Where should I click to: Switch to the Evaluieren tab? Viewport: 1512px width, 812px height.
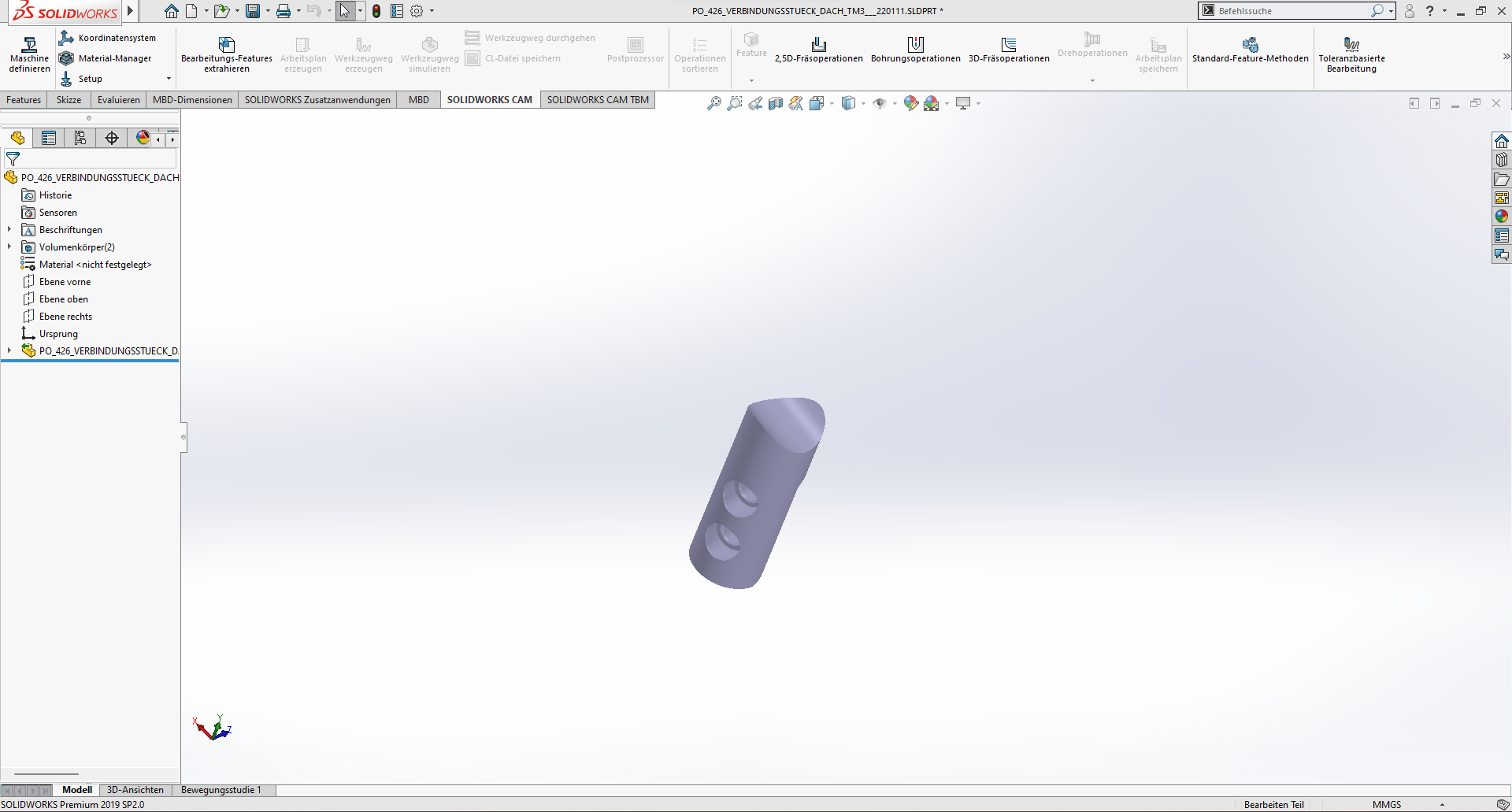(119, 100)
